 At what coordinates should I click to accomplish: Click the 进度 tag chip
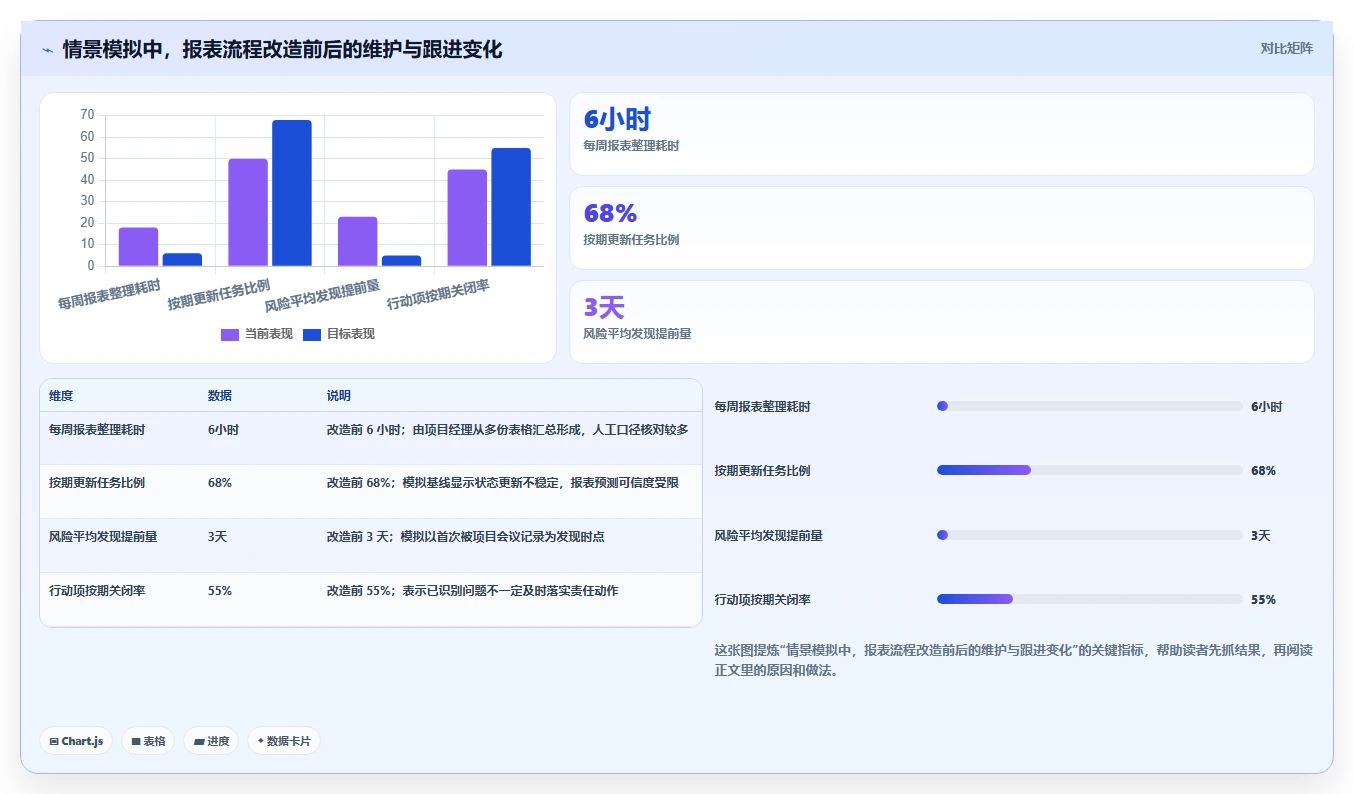[x=211, y=741]
